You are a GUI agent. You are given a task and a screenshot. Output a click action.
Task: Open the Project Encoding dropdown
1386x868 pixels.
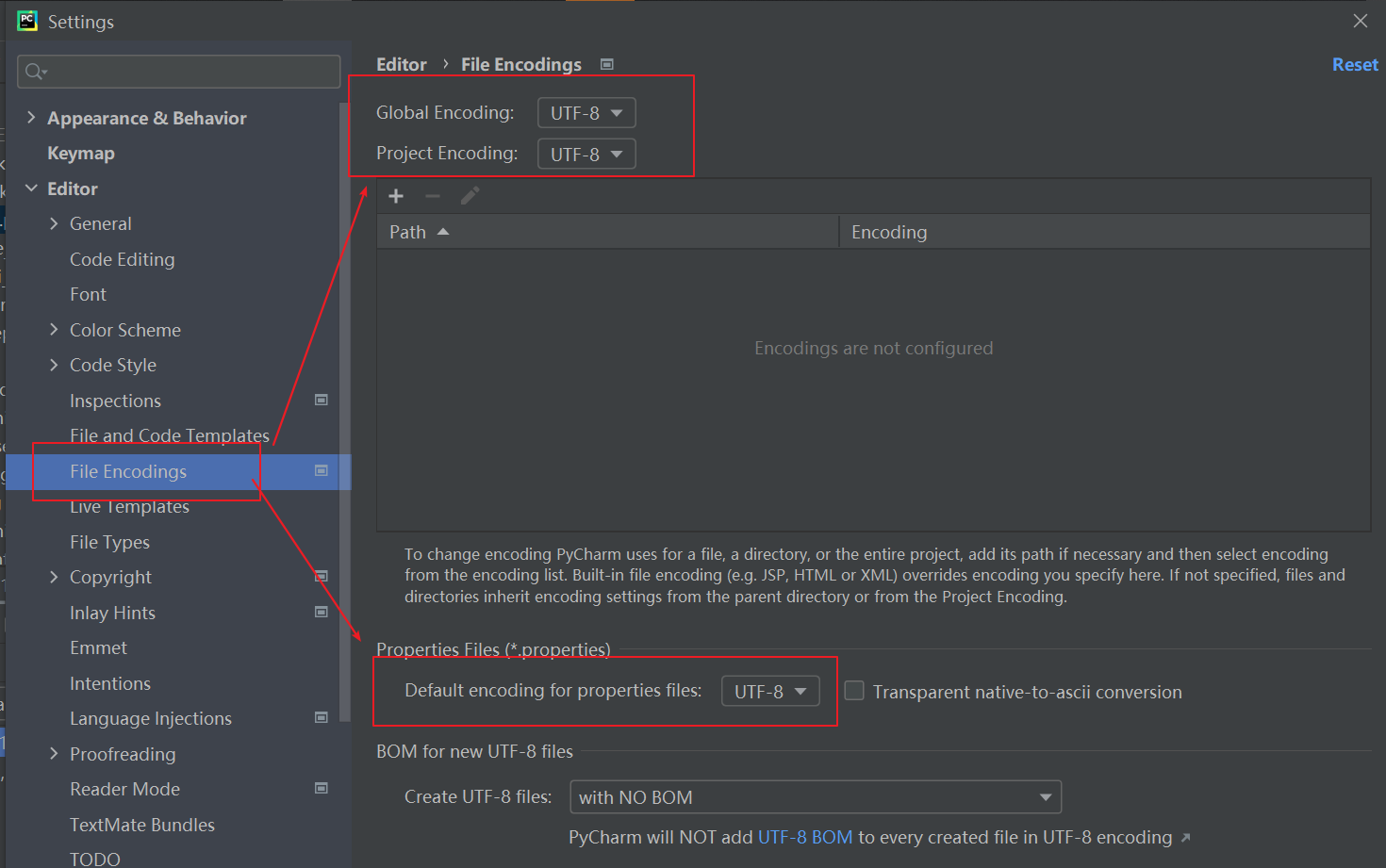(586, 154)
